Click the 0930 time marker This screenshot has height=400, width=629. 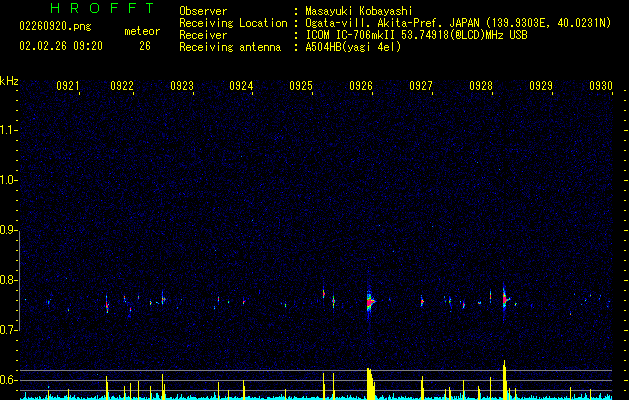pos(601,86)
